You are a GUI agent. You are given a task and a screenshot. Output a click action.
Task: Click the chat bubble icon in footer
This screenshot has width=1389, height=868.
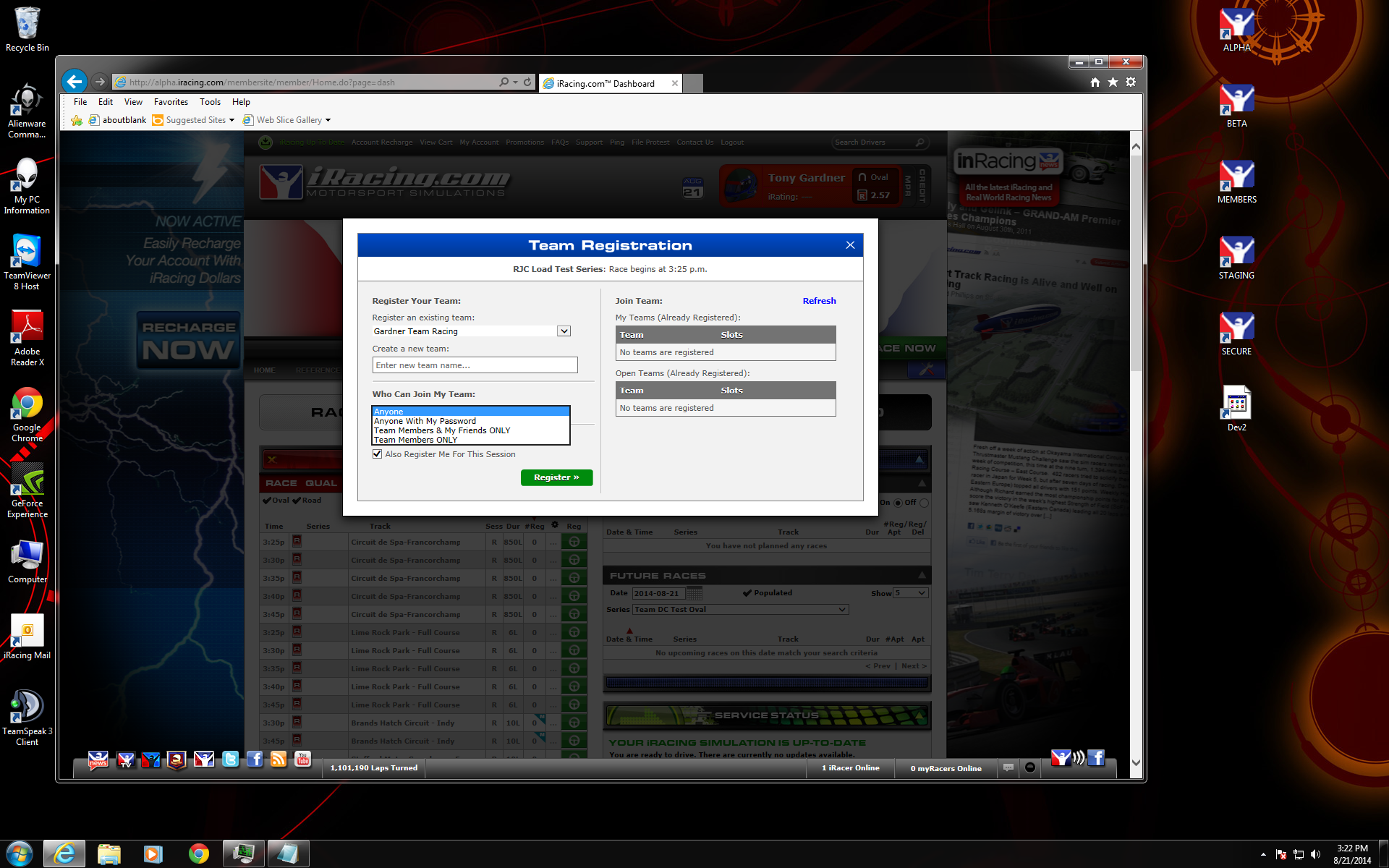tap(1008, 767)
